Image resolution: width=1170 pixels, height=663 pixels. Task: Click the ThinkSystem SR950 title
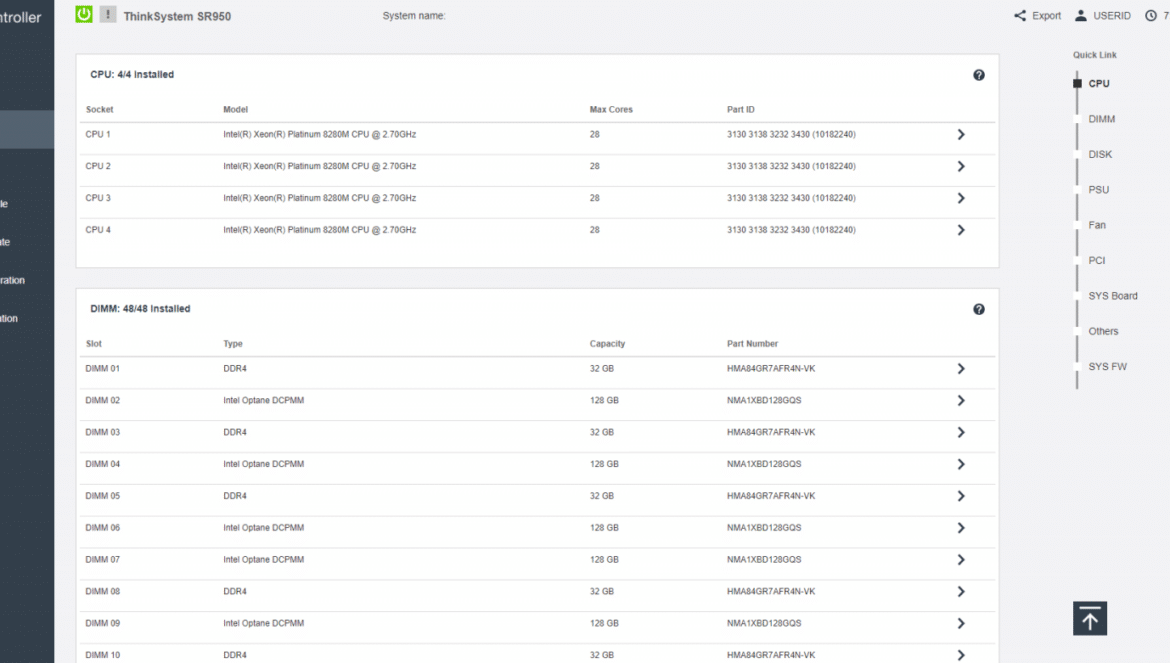click(x=178, y=16)
